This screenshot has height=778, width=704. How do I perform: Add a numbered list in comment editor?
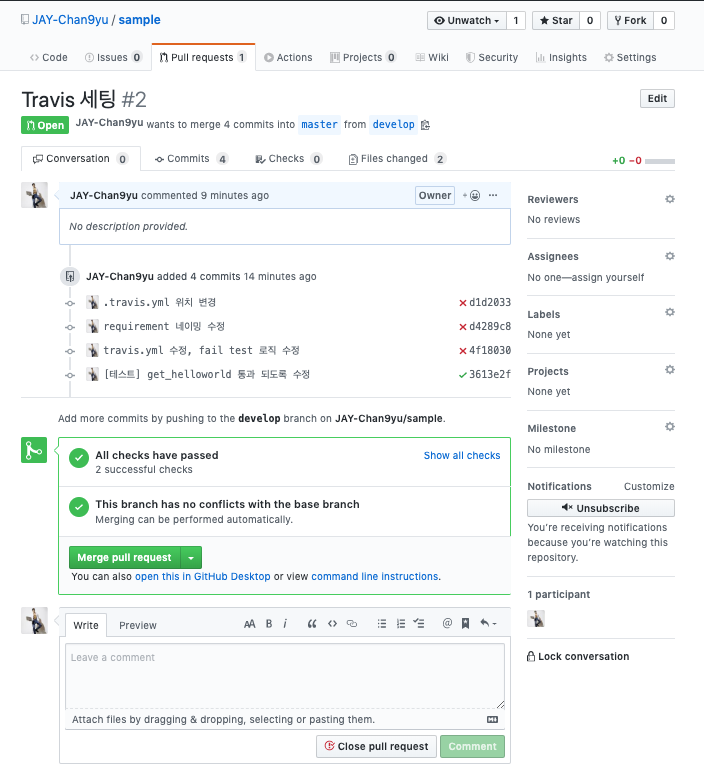click(401, 624)
